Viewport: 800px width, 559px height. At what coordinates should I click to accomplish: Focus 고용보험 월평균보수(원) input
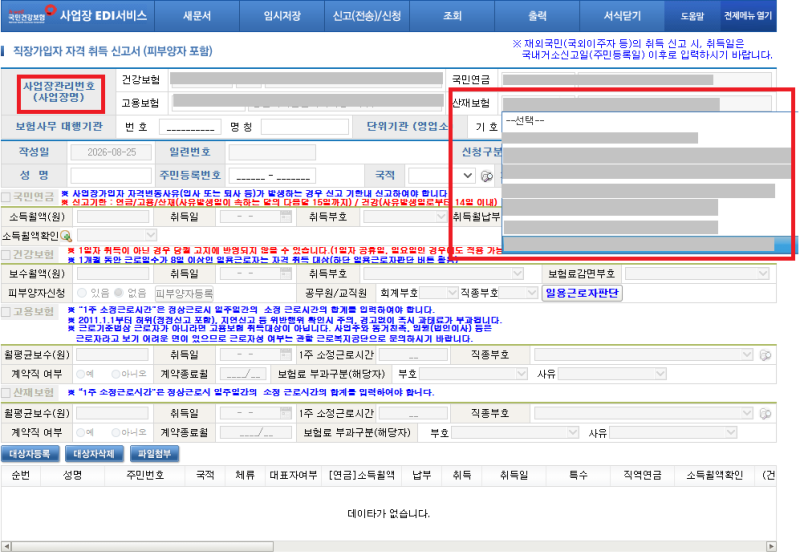coord(112,354)
